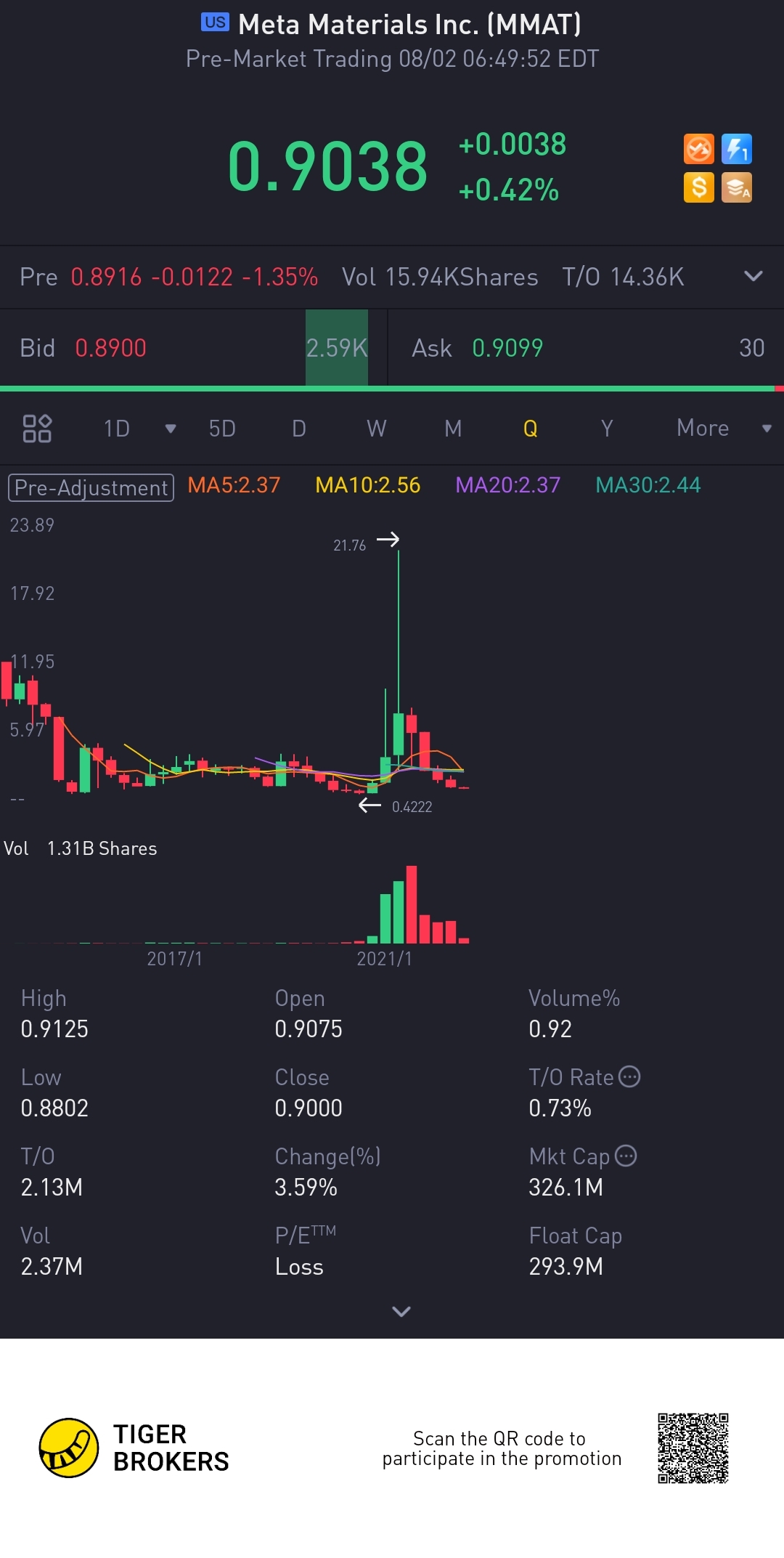Tap the tallest red volume bar
This screenshot has width=784, height=1558.
pyautogui.click(x=412, y=904)
